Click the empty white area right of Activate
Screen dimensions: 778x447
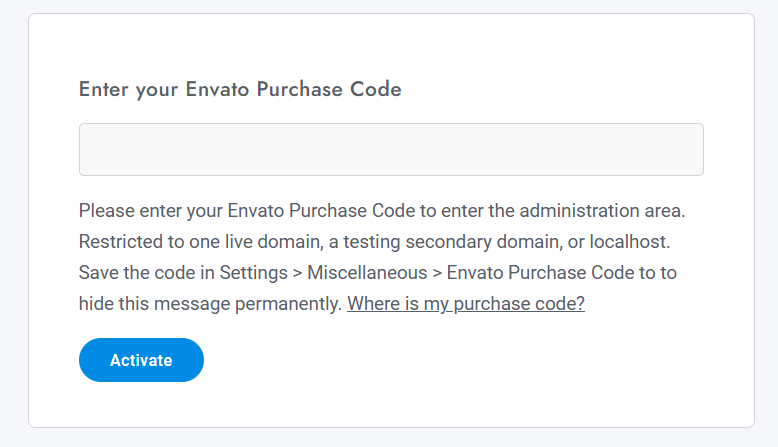point(450,360)
